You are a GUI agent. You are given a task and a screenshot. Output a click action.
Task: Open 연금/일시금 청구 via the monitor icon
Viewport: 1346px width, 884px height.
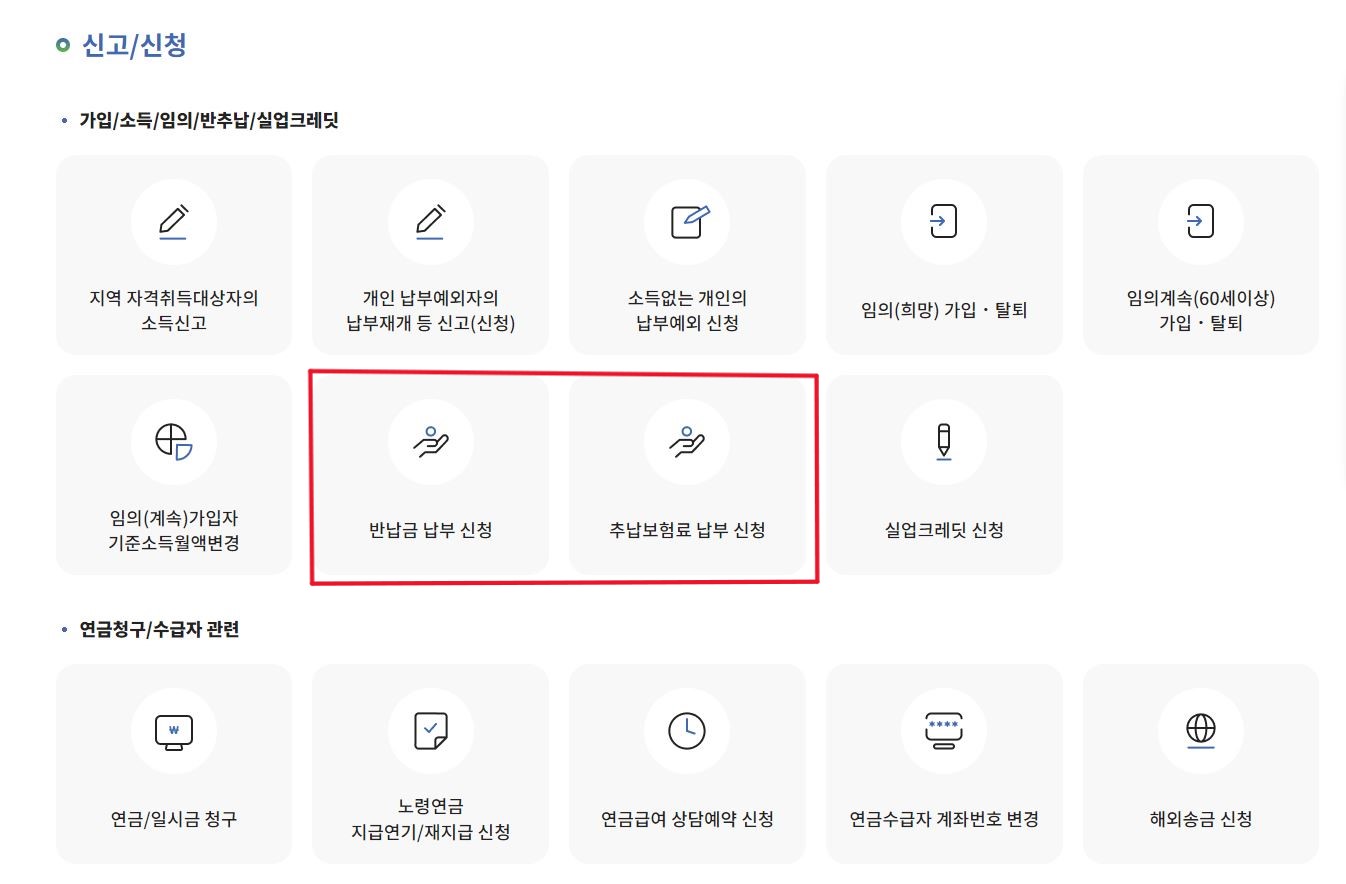click(x=173, y=731)
